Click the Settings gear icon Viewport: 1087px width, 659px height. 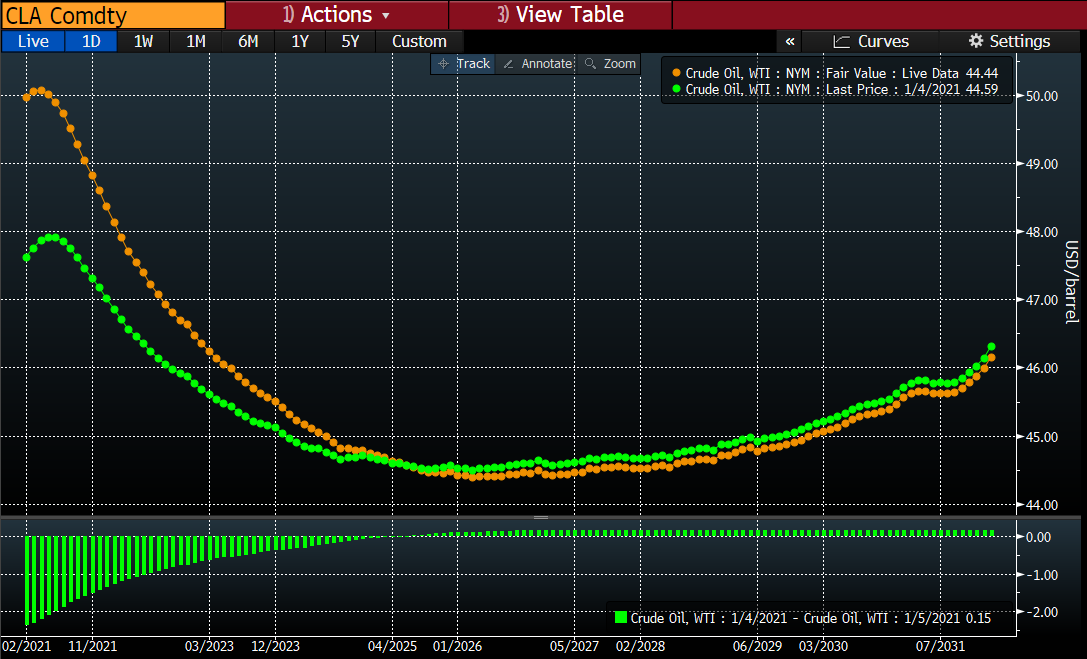[976, 41]
